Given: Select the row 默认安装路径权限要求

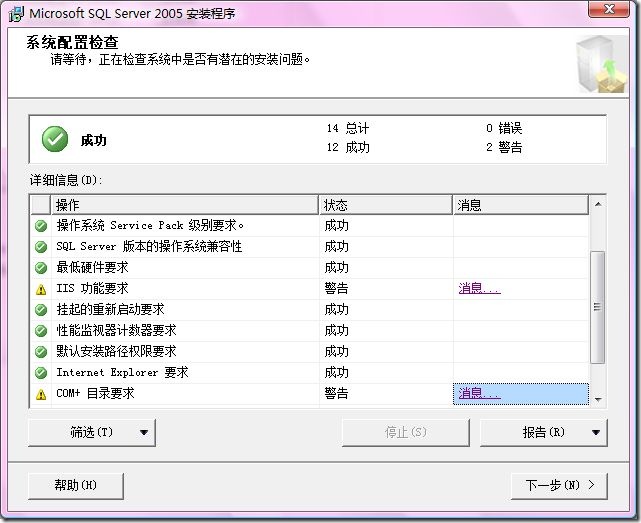Looking at the screenshot, I should click(x=310, y=352).
